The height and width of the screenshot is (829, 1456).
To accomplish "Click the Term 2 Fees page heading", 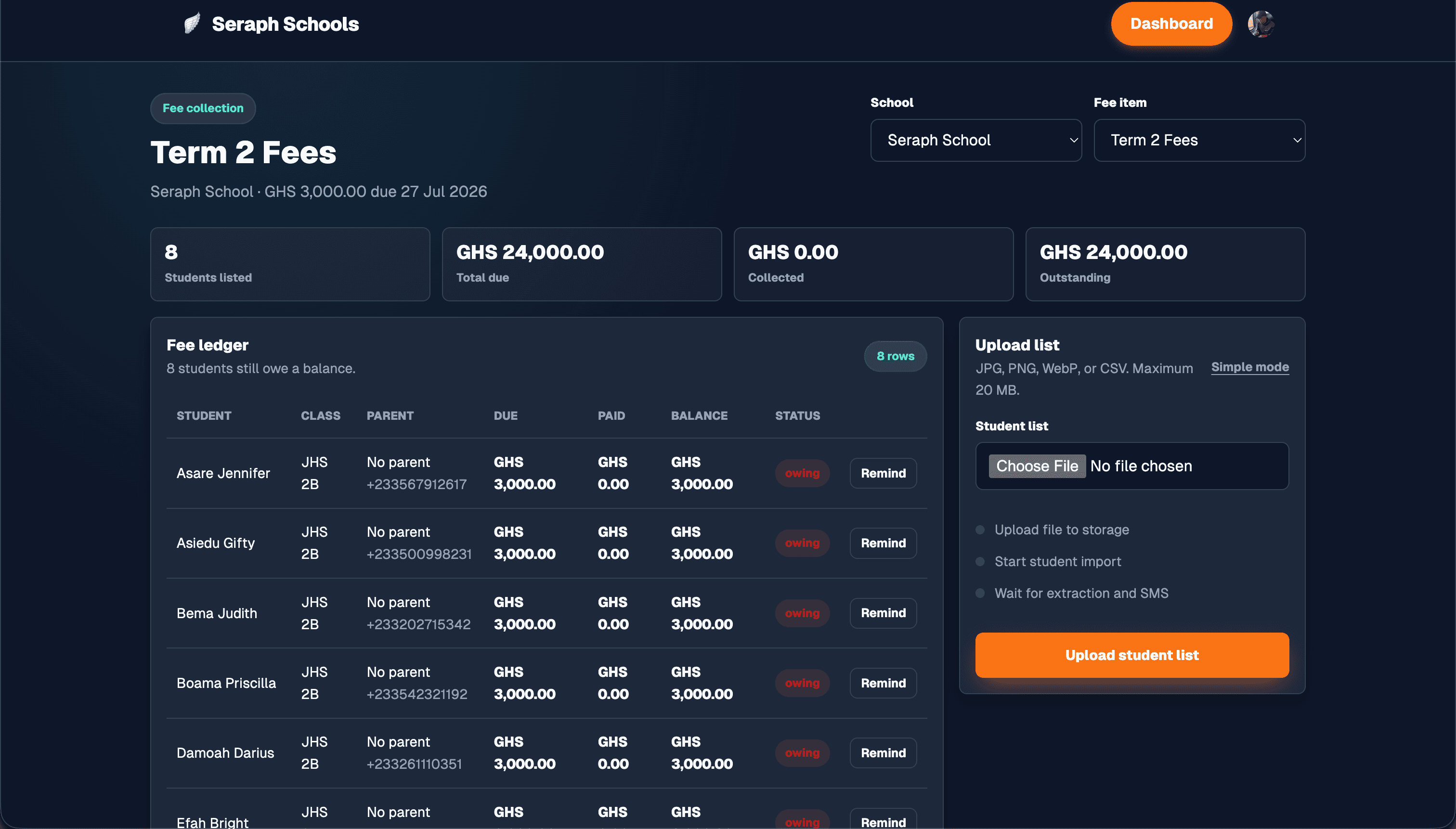I will click(x=243, y=153).
